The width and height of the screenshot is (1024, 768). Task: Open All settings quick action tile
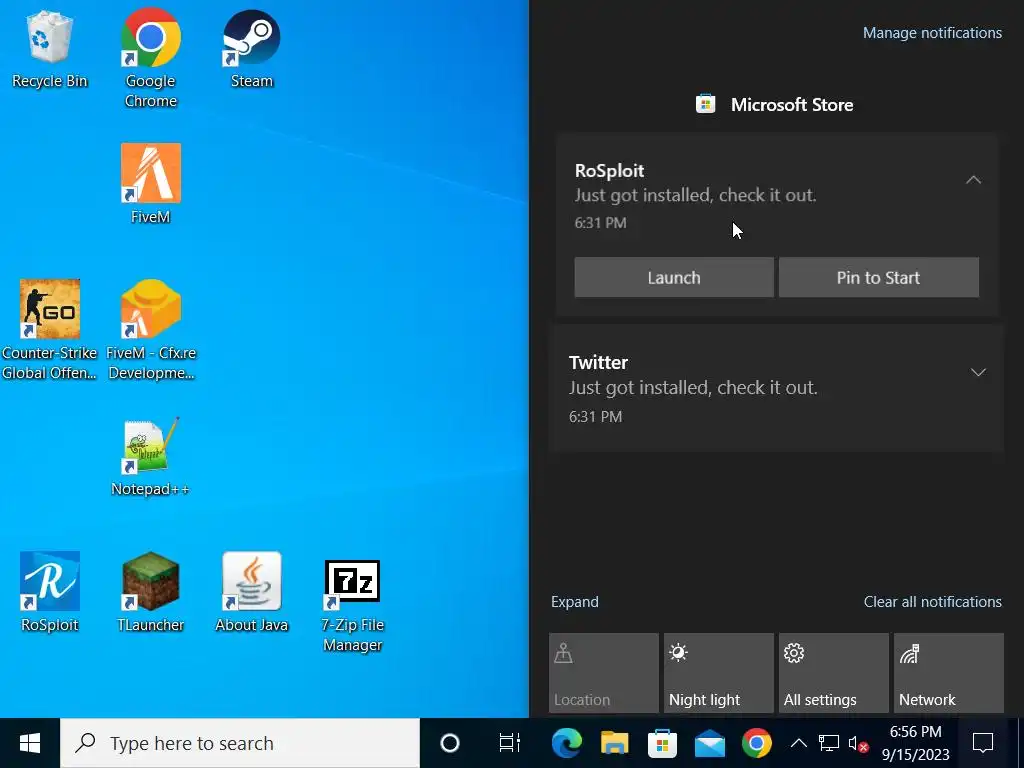833,673
